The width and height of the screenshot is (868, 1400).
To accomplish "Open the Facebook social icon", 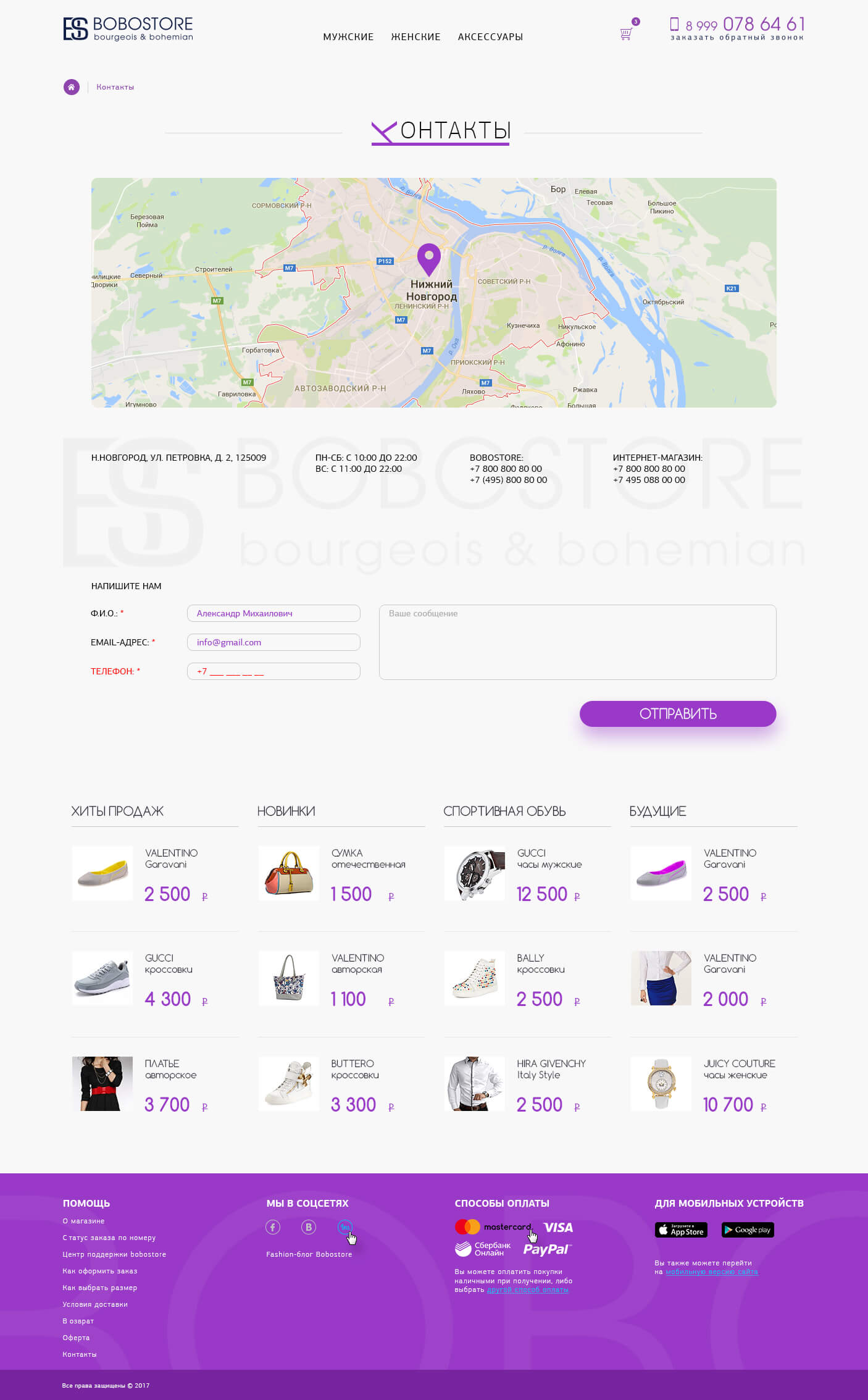I will pyautogui.click(x=273, y=1227).
